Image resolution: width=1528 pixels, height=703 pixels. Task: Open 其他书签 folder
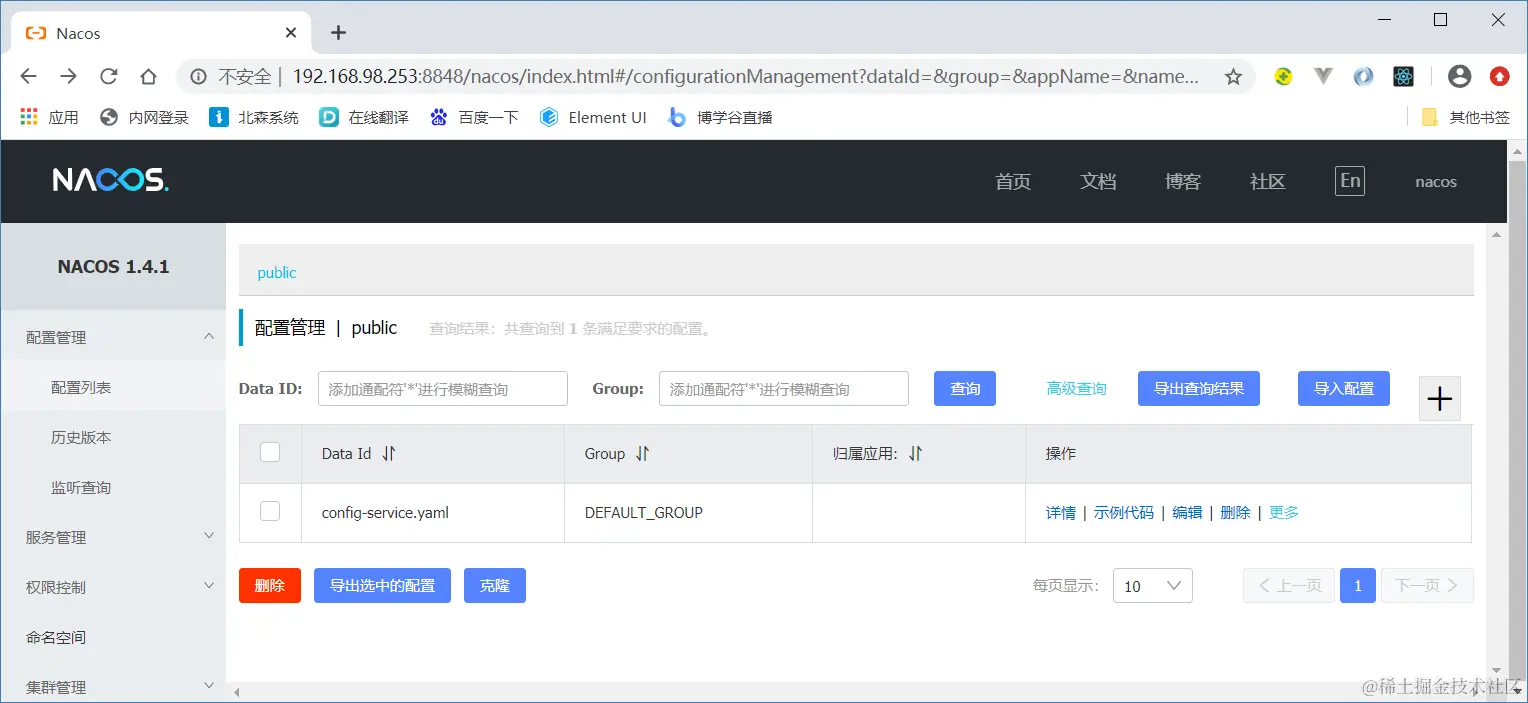coord(1465,117)
